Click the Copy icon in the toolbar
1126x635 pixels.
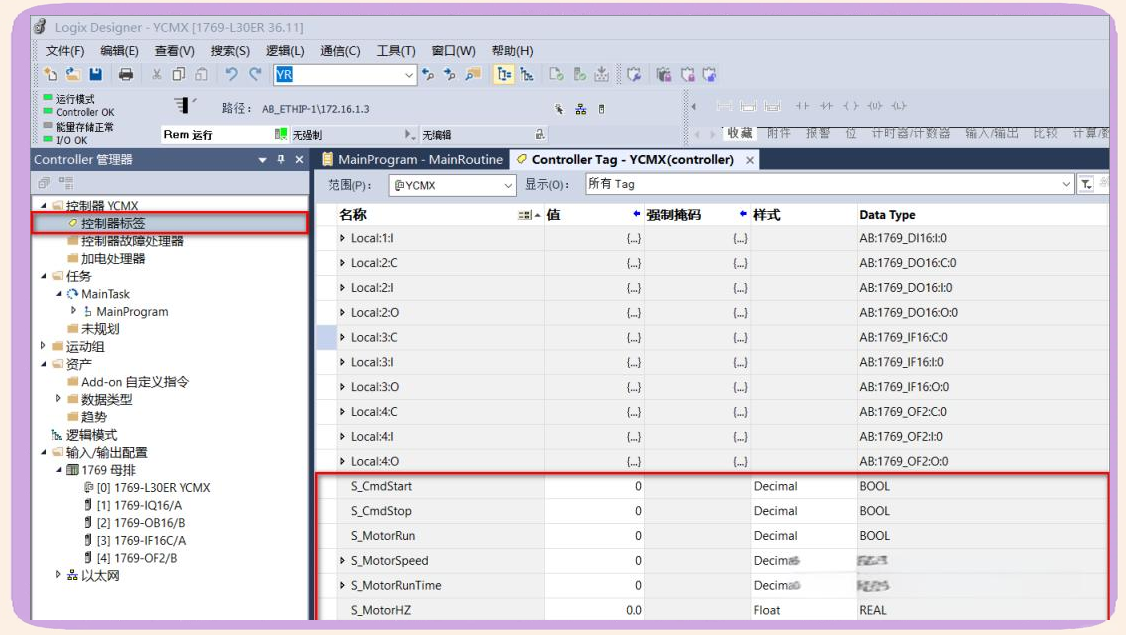pyautogui.click(x=179, y=74)
